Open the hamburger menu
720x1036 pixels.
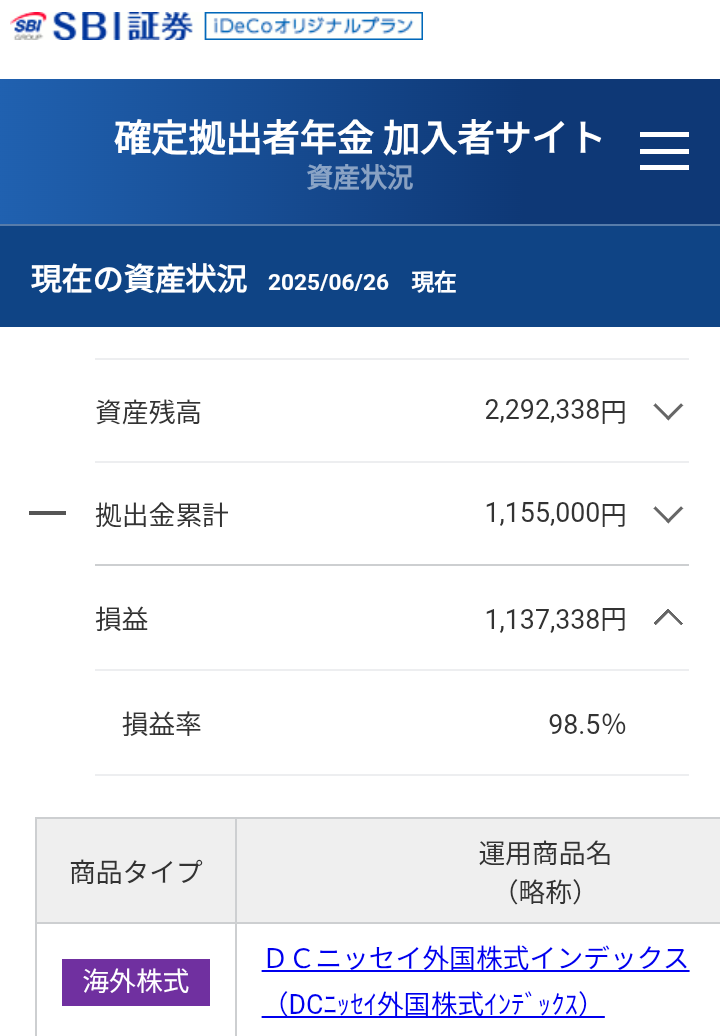[x=664, y=151]
